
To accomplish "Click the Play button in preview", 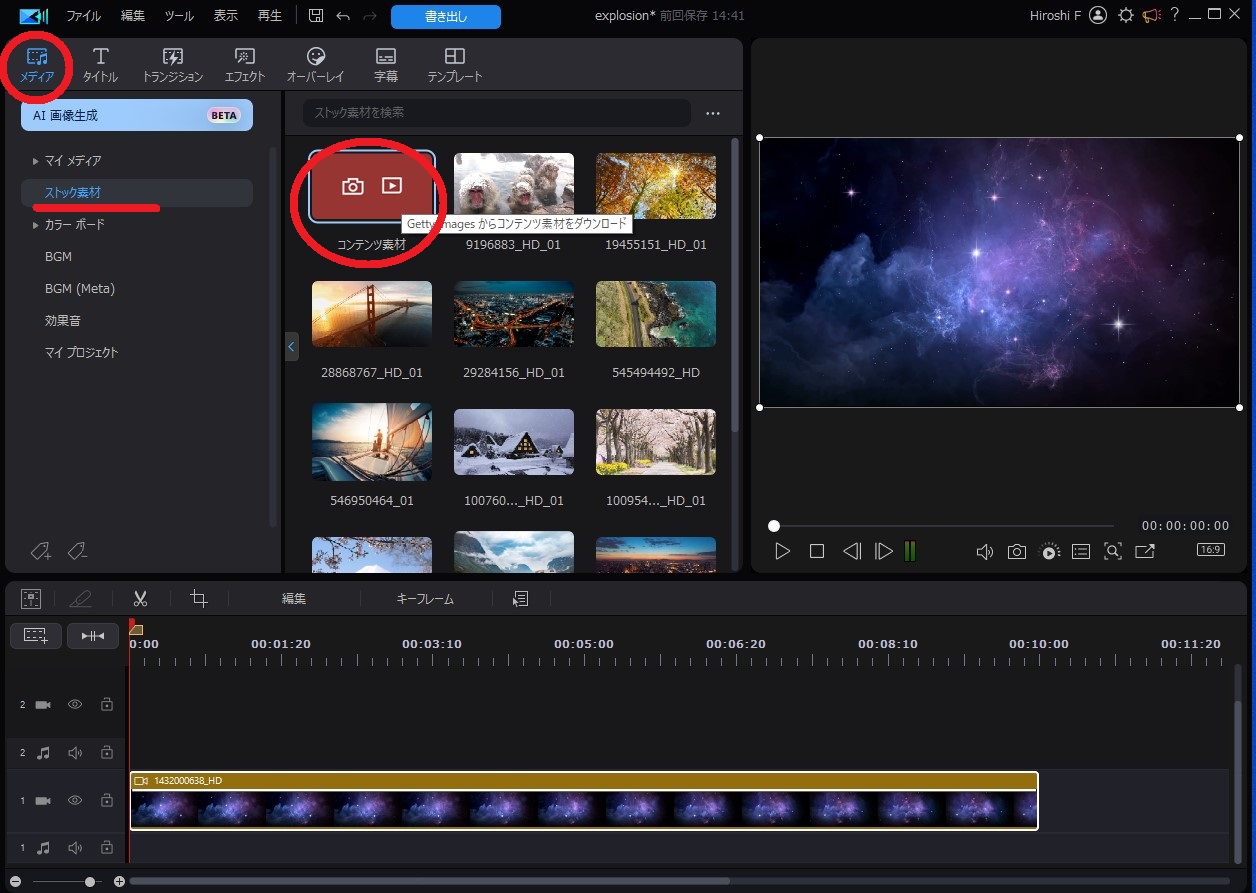I will tap(783, 551).
